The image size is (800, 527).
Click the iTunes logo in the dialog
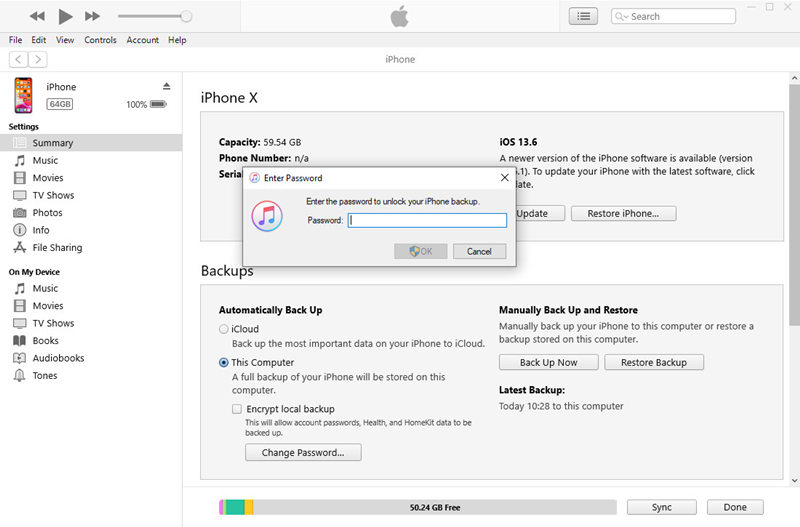[x=267, y=216]
